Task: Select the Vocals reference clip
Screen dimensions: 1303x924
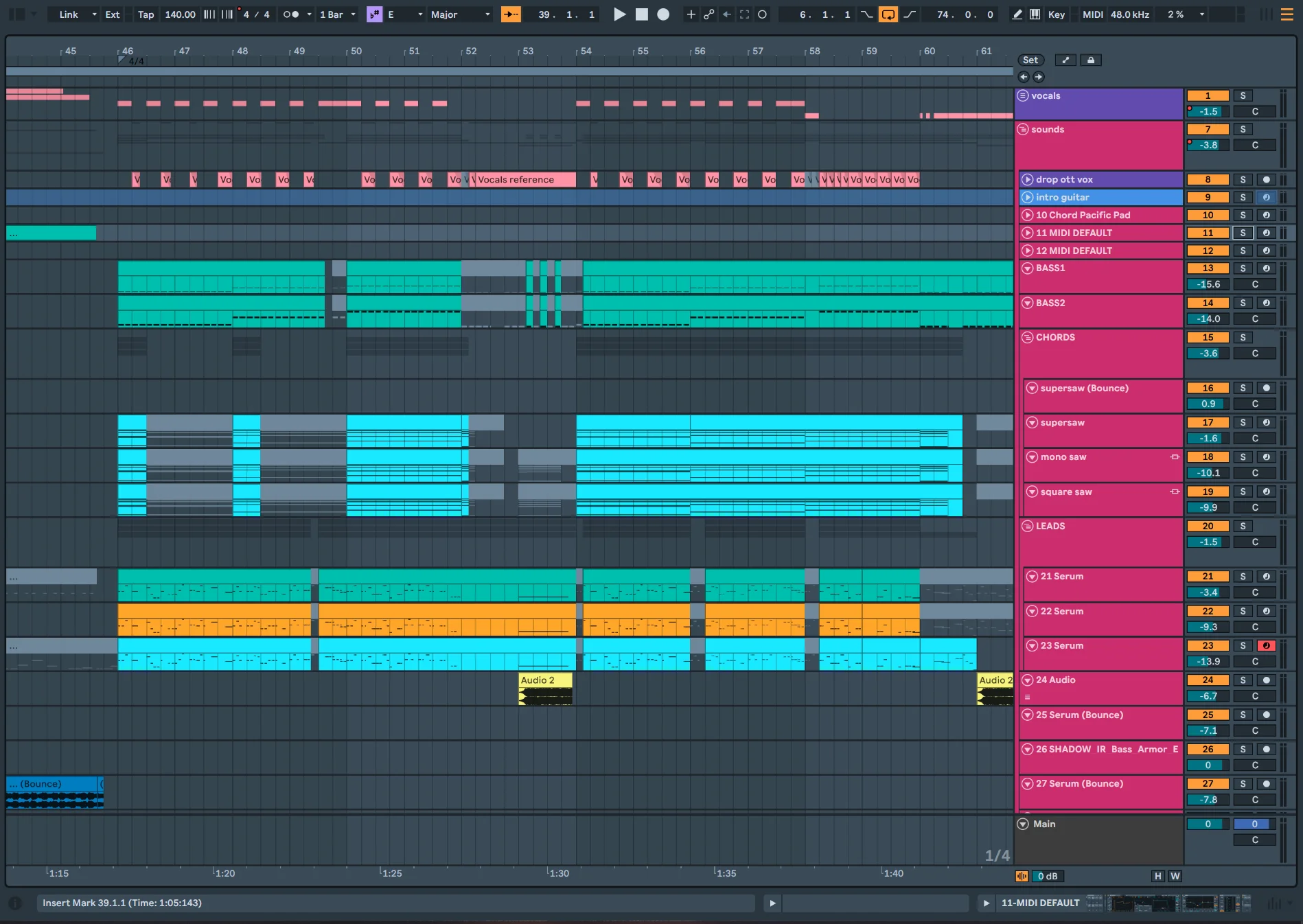Action: coord(525,180)
